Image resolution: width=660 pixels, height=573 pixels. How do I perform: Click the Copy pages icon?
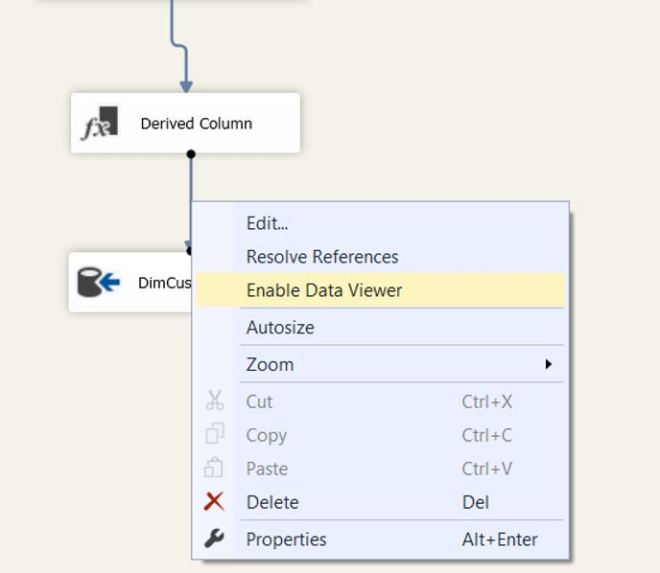pyautogui.click(x=215, y=435)
